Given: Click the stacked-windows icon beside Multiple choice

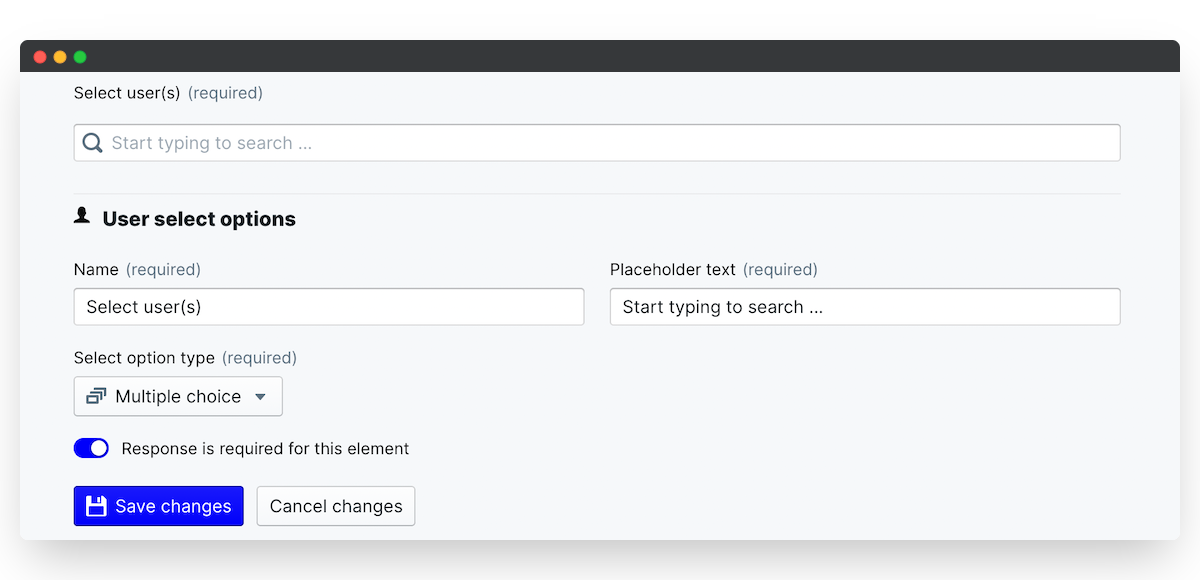Looking at the screenshot, I should (96, 397).
